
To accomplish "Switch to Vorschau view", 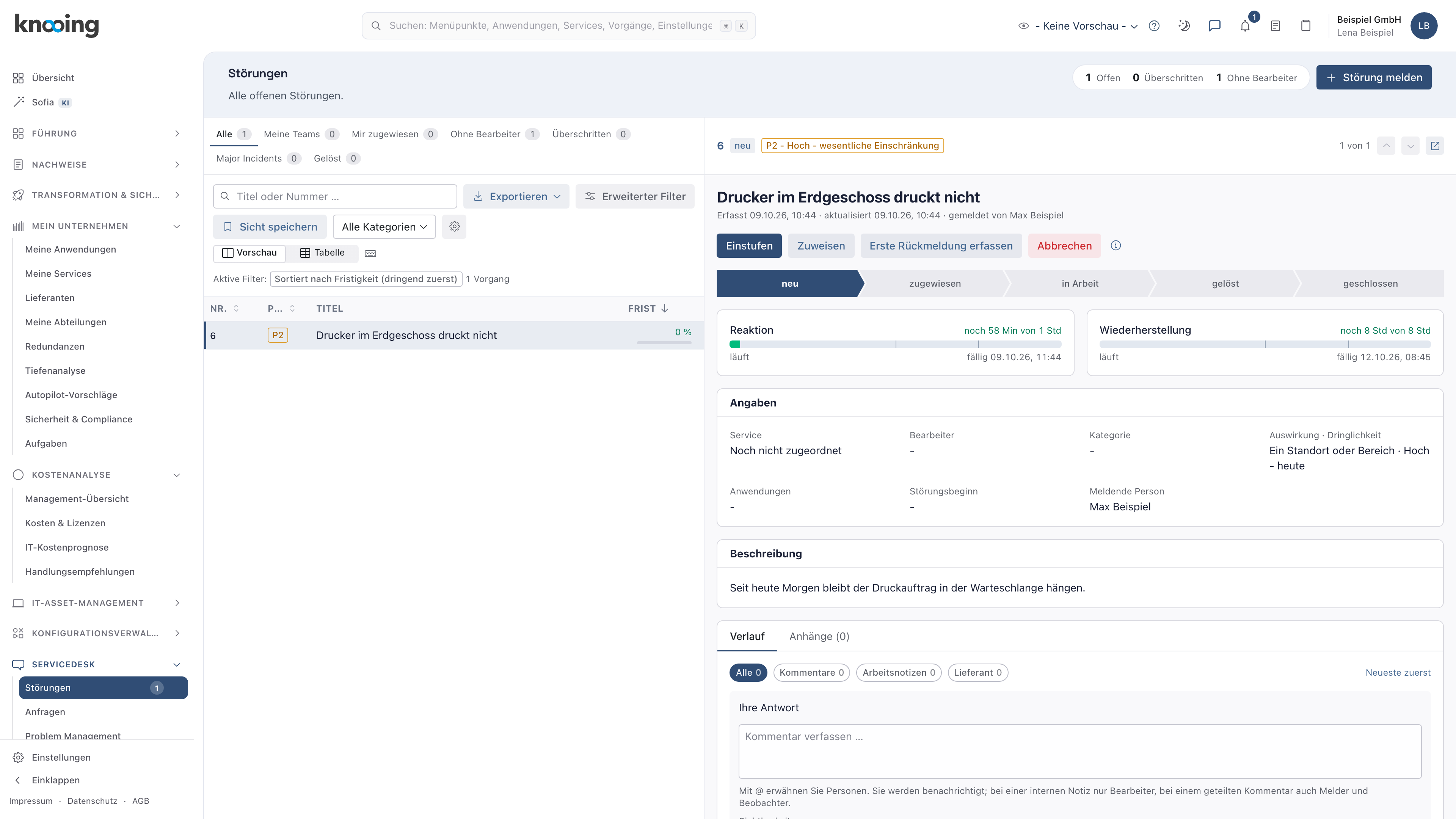I will pyautogui.click(x=249, y=253).
